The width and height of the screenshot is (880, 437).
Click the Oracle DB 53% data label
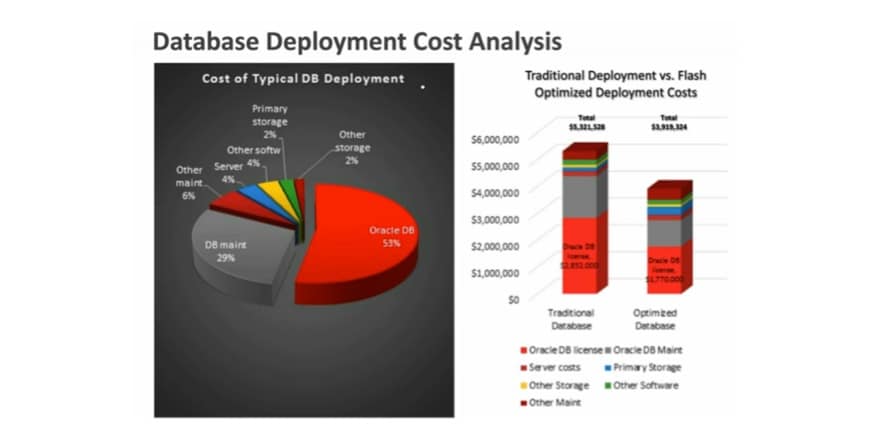click(x=392, y=237)
